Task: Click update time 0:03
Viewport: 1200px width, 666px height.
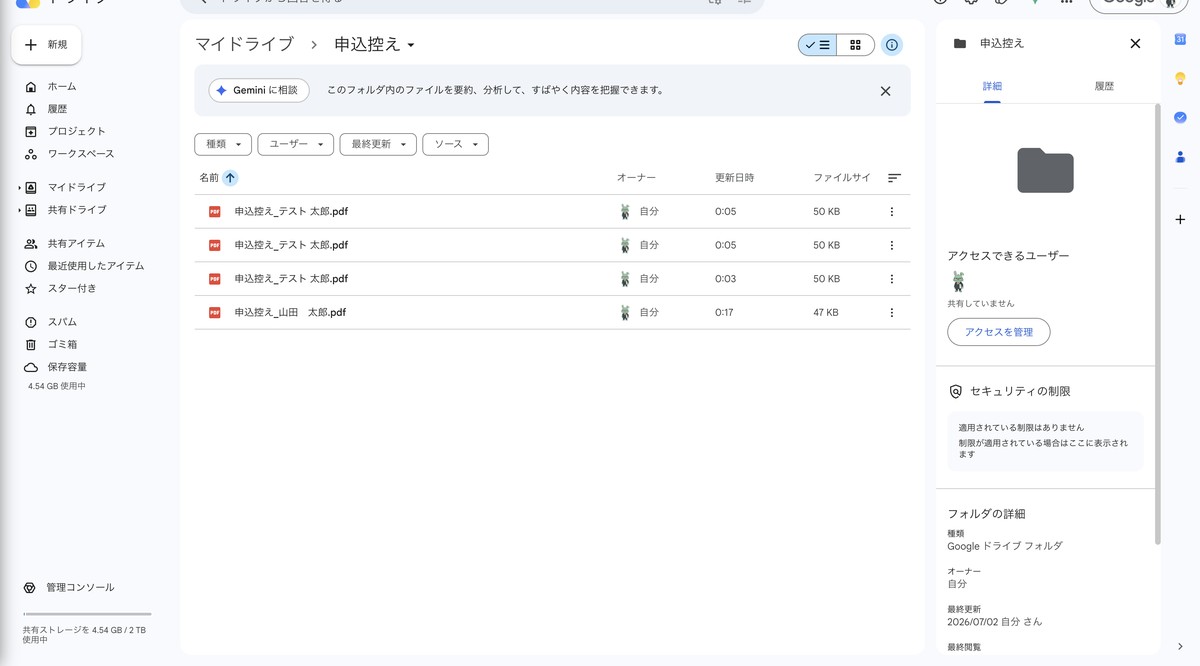Action: pyautogui.click(x=726, y=279)
